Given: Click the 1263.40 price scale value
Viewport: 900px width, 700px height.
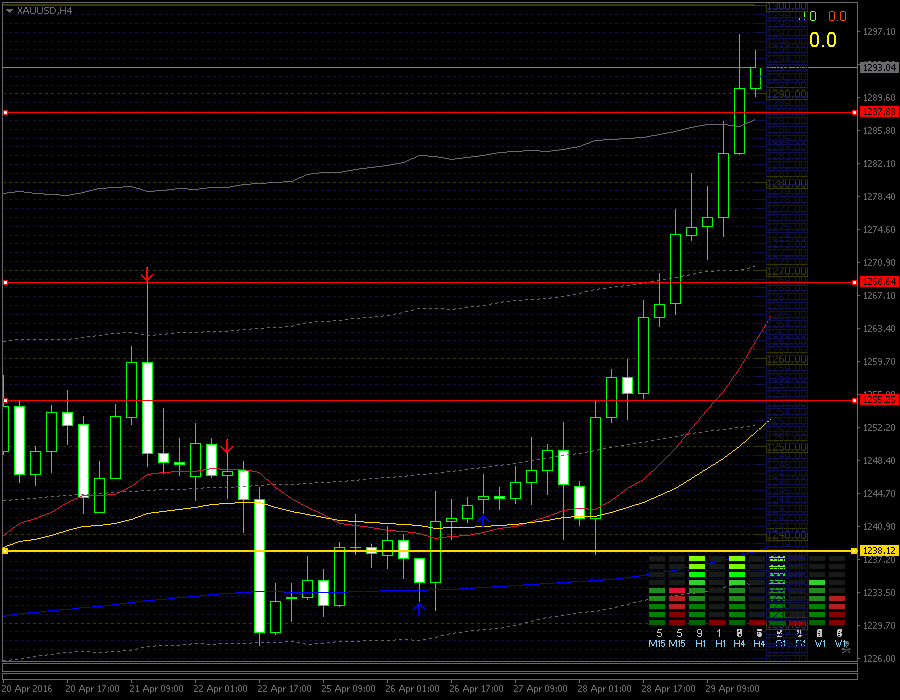Looking at the screenshot, I should pos(879,329).
